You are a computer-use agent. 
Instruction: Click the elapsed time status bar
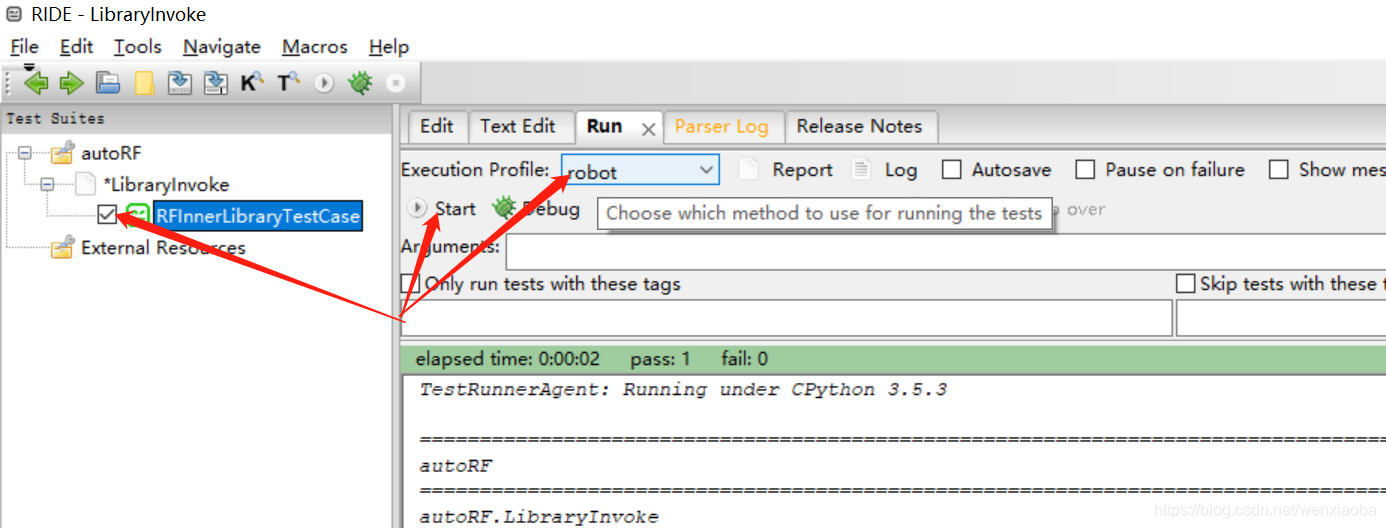click(893, 359)
